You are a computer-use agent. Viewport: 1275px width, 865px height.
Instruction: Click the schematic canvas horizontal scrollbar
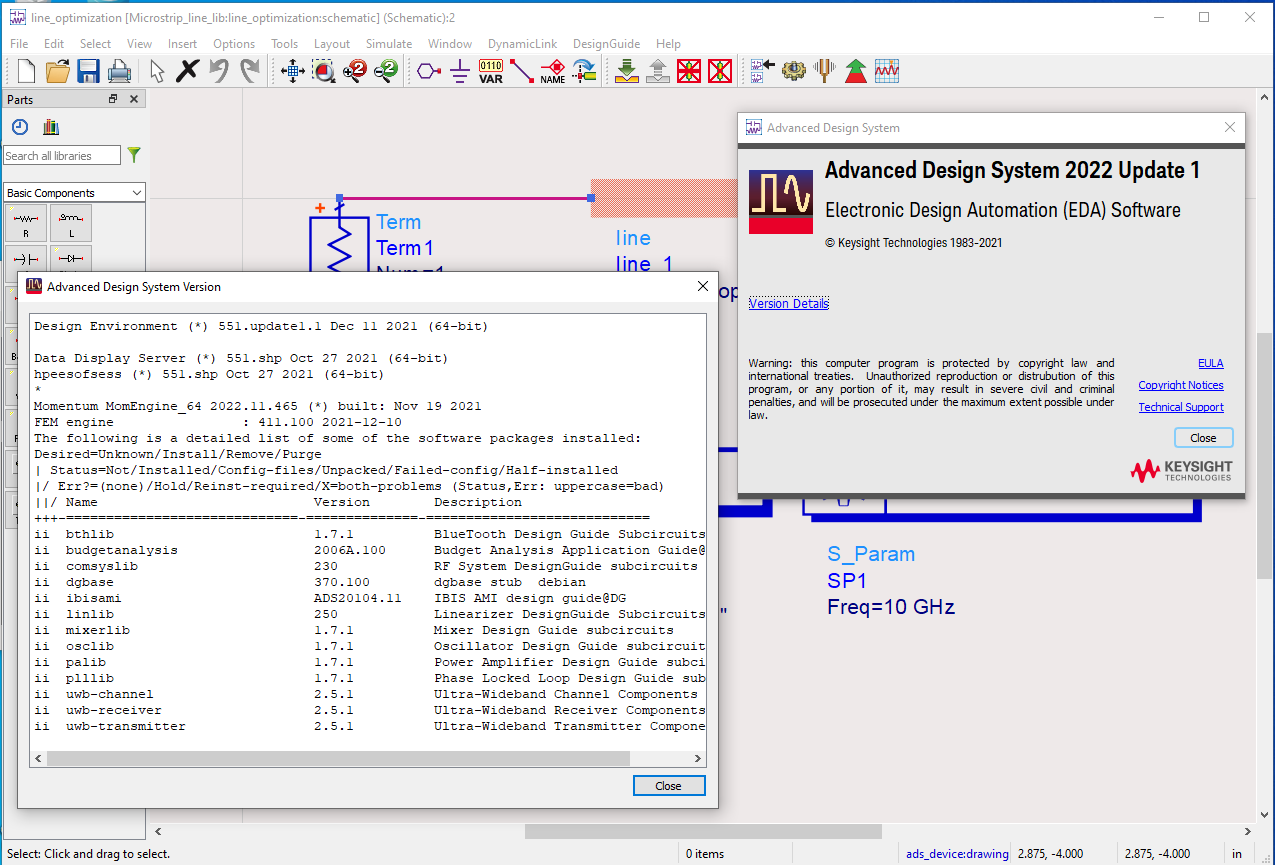pos(704,832)
